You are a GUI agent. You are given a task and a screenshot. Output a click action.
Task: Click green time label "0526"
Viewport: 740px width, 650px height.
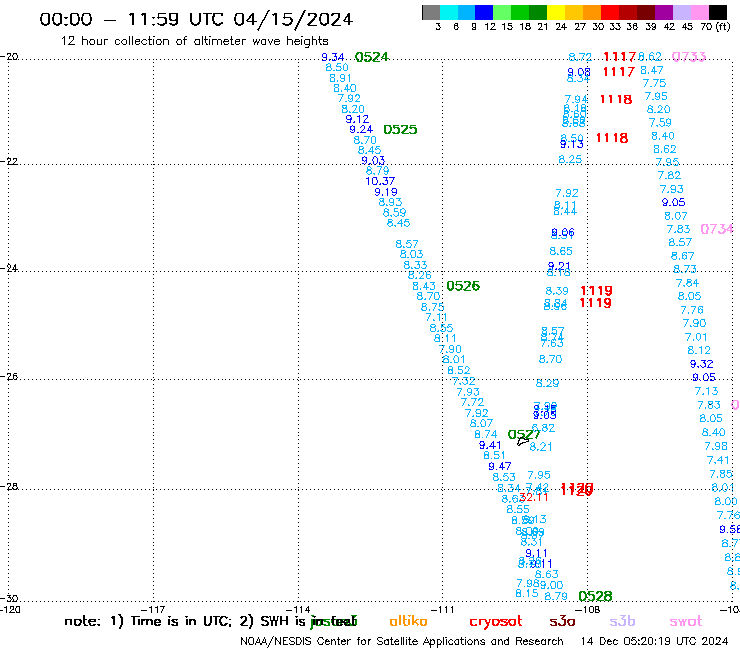pyautogui.click(x=463, y=286)
